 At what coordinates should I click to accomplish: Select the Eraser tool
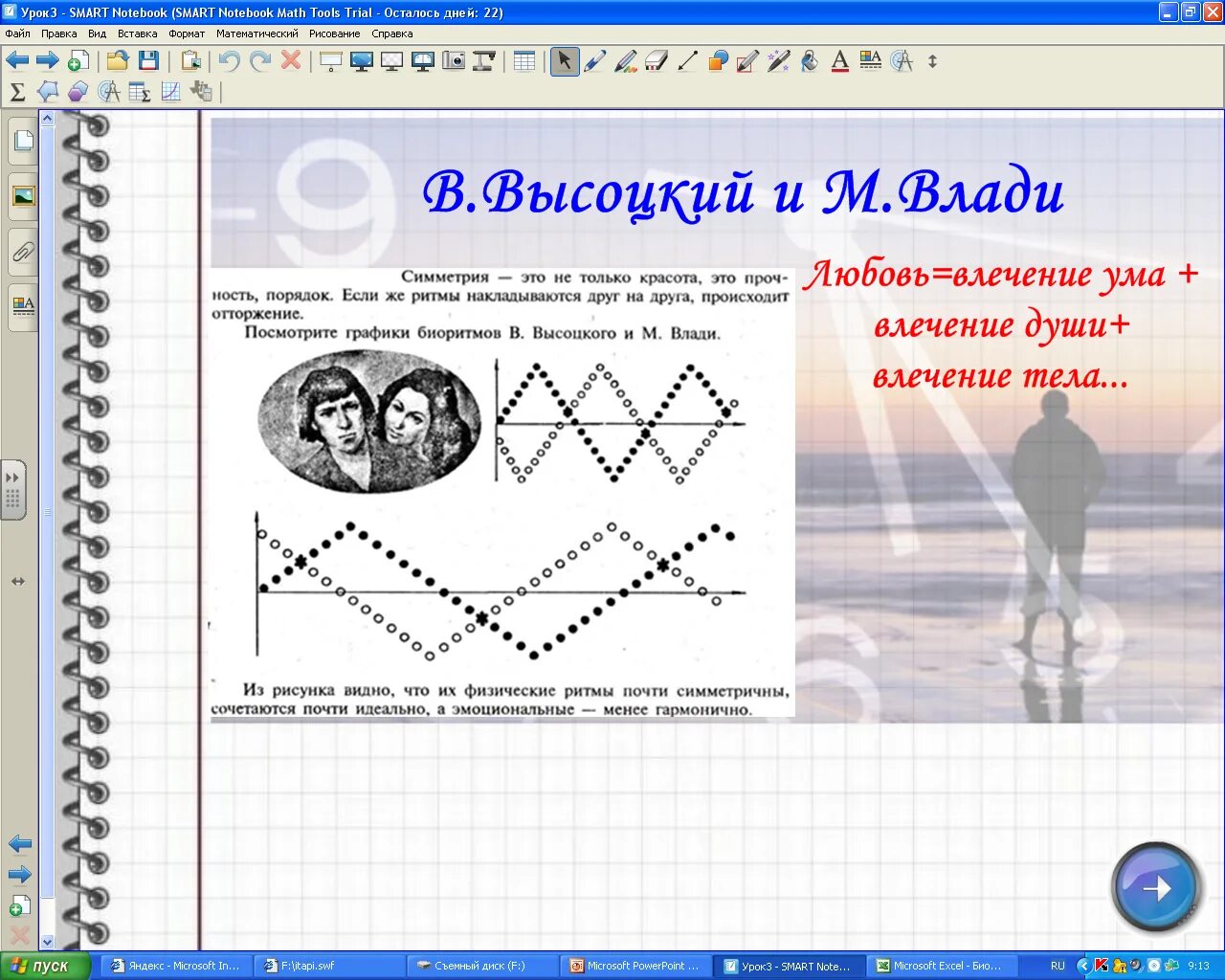tap(657, 61)
